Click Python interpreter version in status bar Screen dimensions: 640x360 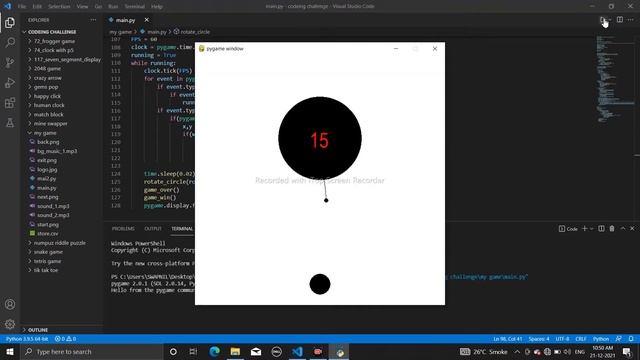pos(27,339)
